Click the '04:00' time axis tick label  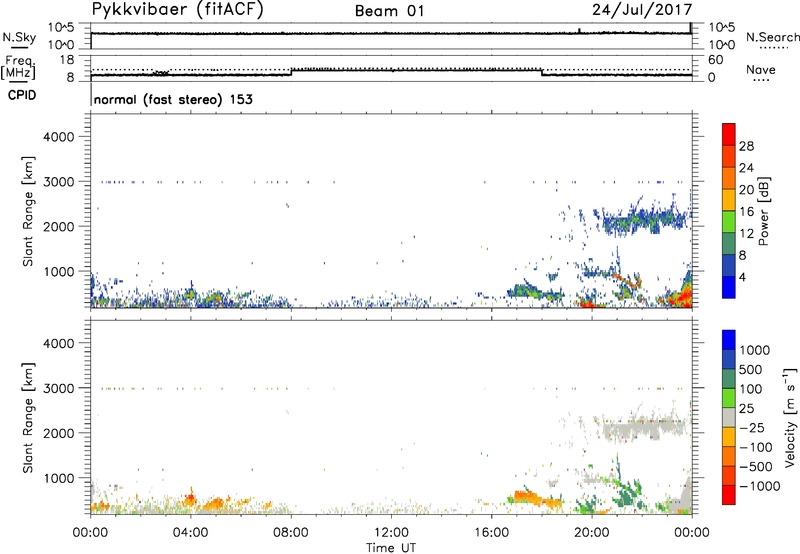click(190, 533)
